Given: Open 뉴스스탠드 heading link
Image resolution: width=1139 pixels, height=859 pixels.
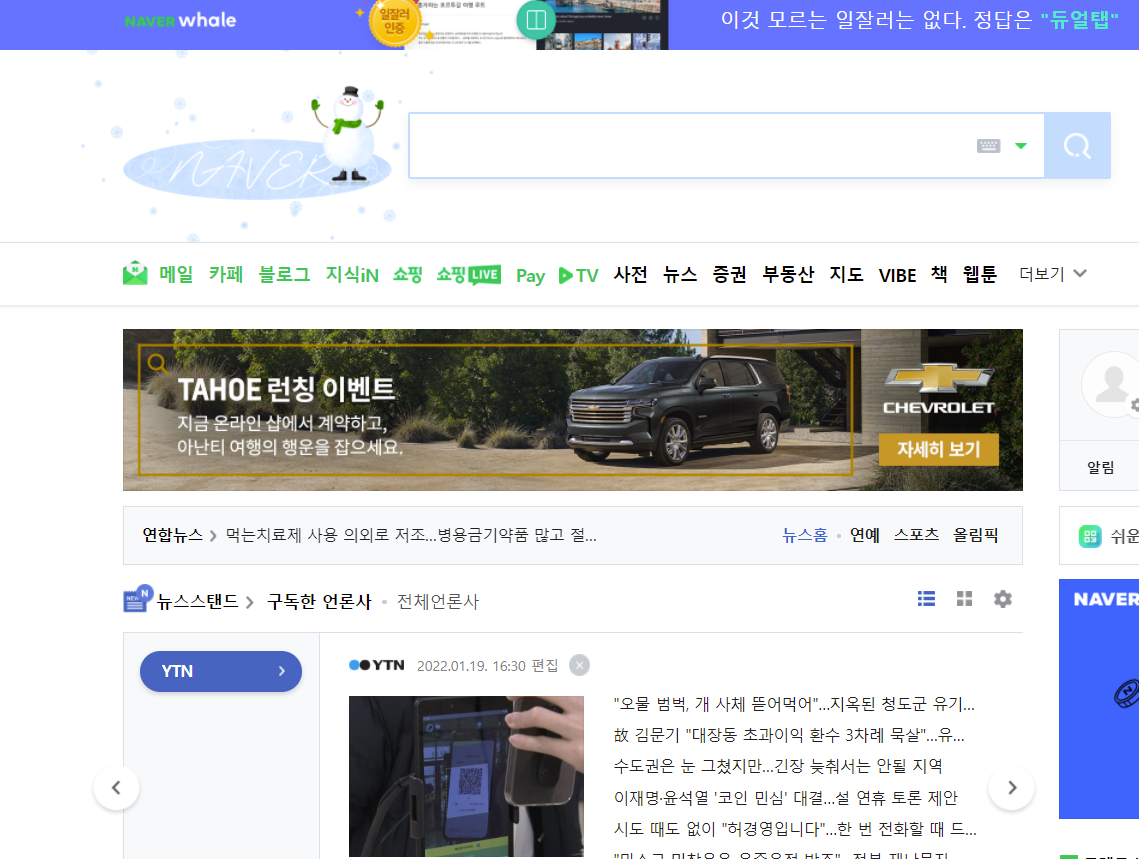Looking at the screenshot, I should 198,601.
